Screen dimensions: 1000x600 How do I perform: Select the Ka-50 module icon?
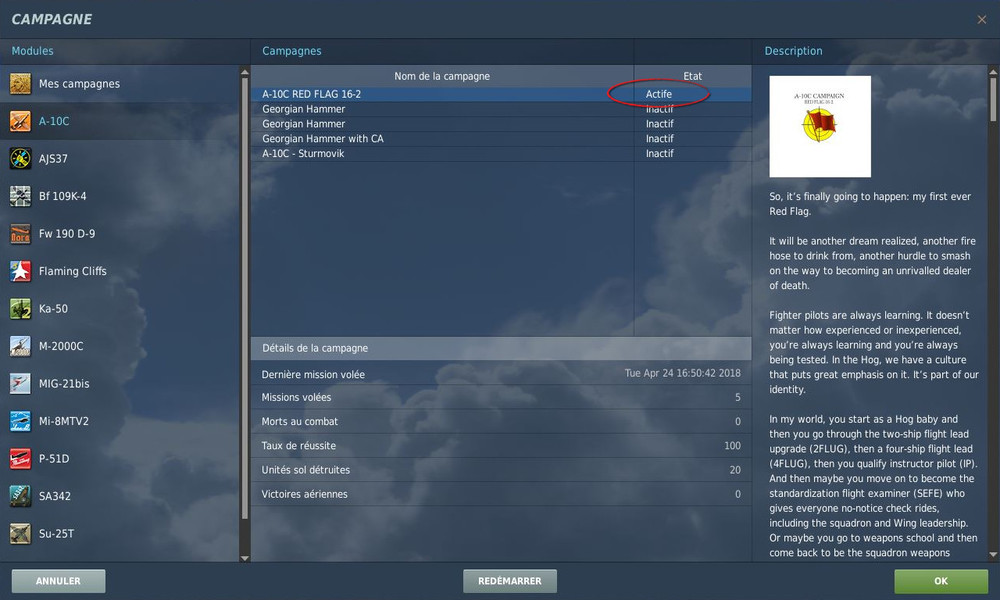[x=20, y=309]
